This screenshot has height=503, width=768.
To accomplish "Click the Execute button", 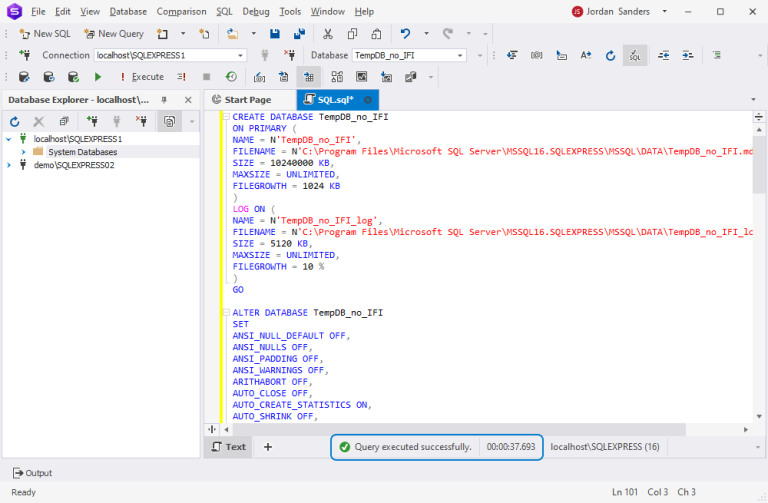I will (x=142, y=77).
